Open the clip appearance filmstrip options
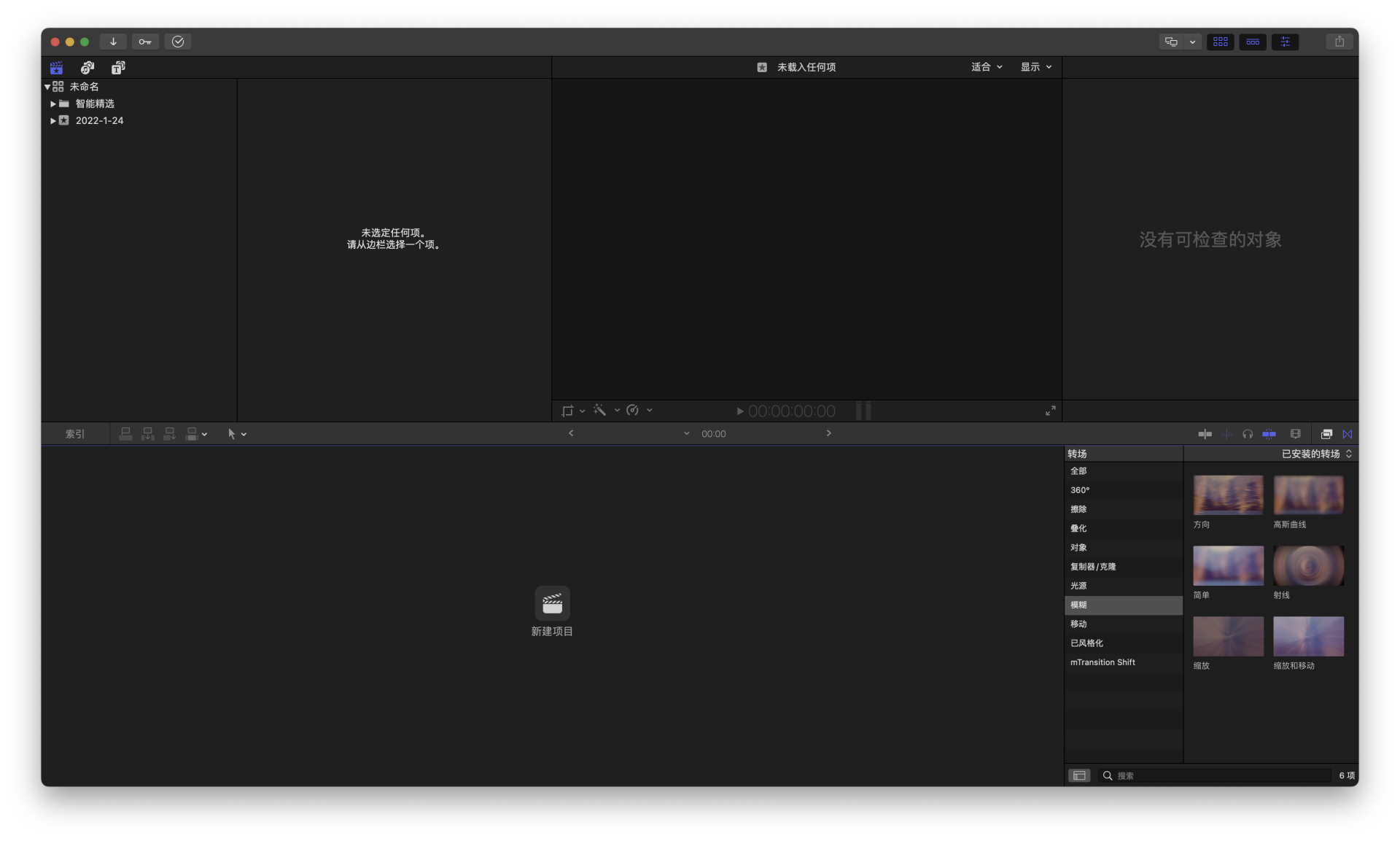Screen dimensions: 1400x841 [1295, 434]
